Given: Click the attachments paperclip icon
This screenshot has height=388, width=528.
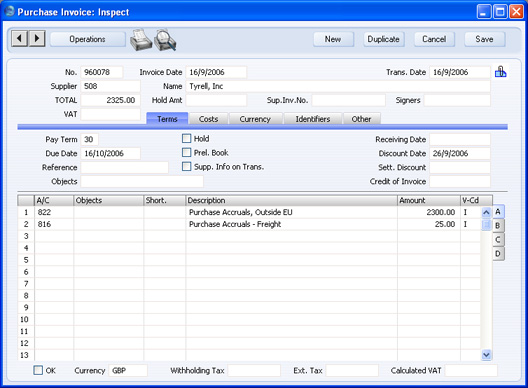Looking at the screenshot, I should 500,72.
